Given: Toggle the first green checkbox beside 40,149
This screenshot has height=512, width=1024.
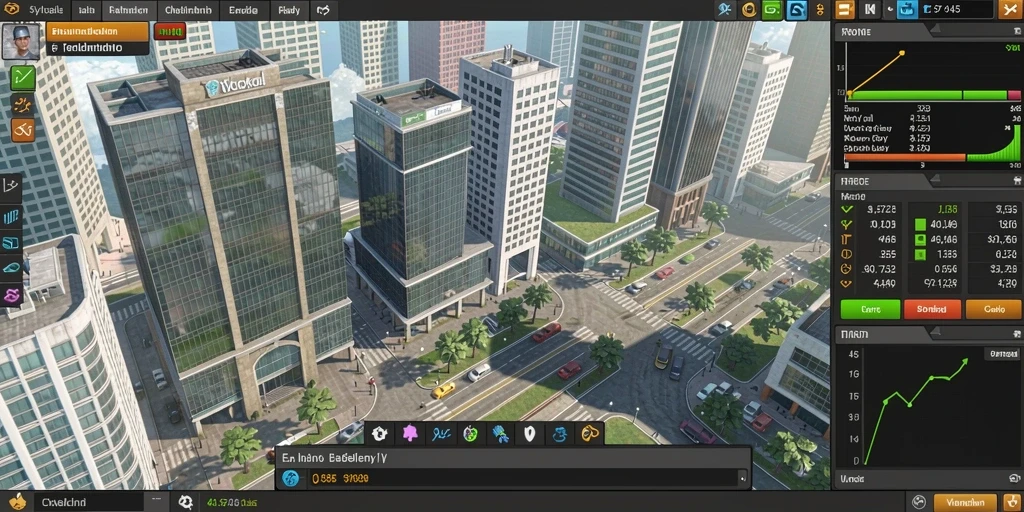Looking at the screenshot, I should tap(920, 225).
